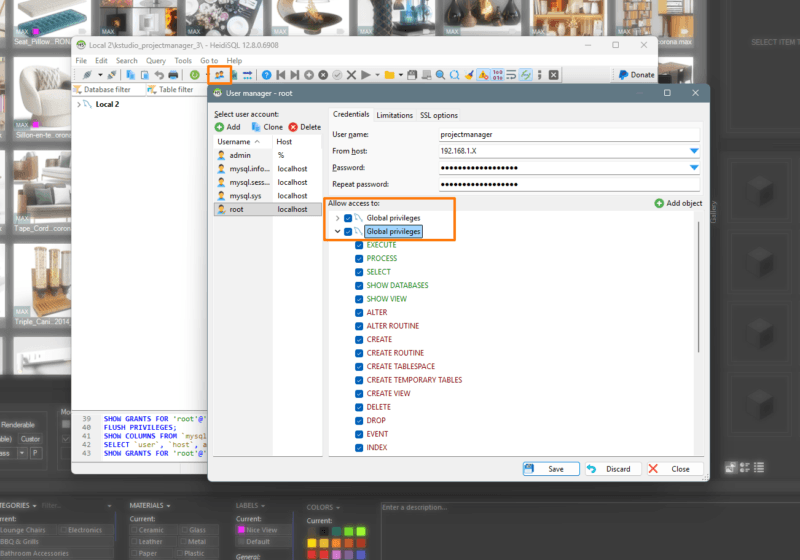
Task: Click the disconnect session toolbar icon
Action: [112, 75]
